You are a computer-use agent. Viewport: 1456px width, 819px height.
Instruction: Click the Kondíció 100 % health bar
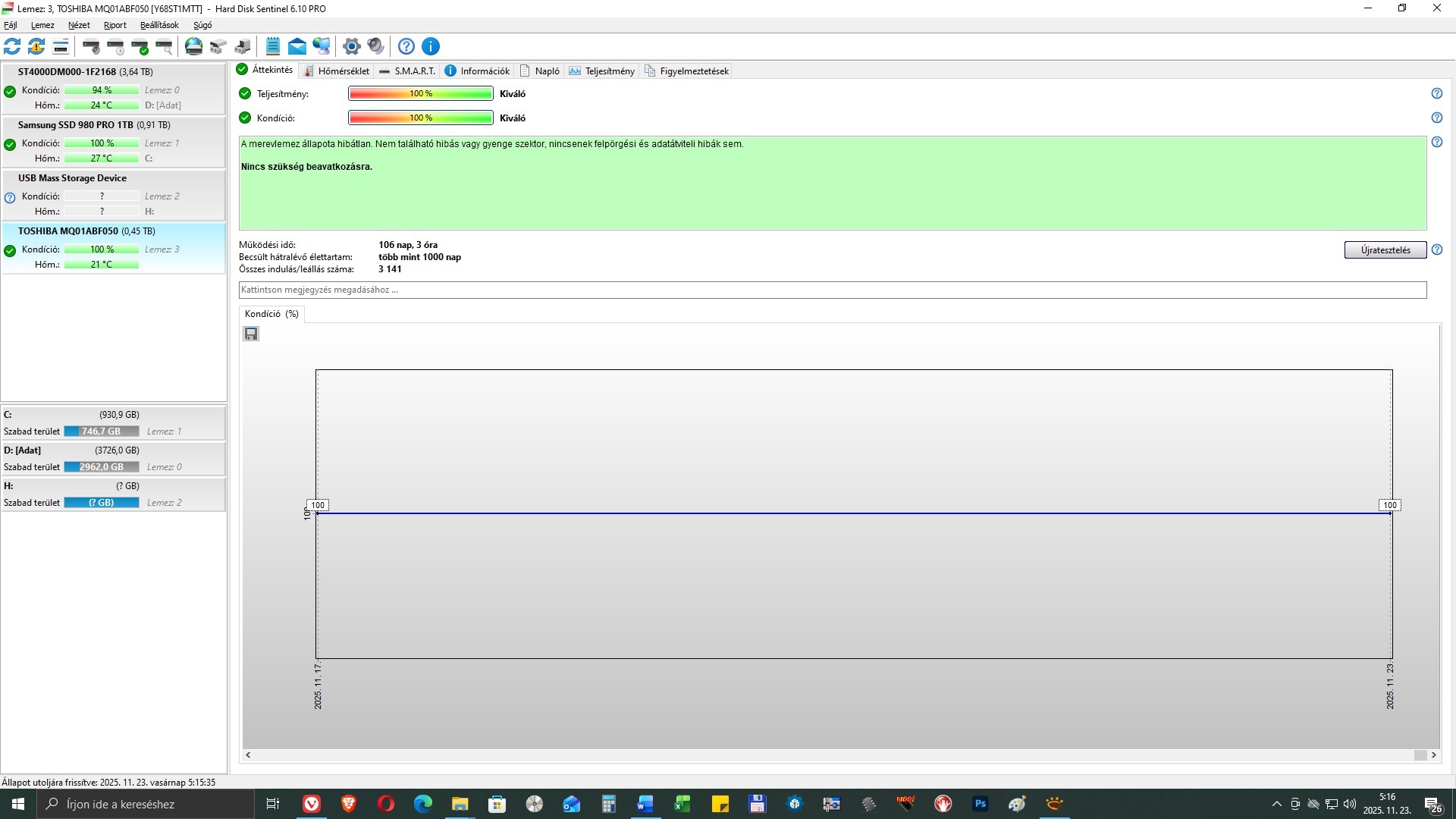420,118
